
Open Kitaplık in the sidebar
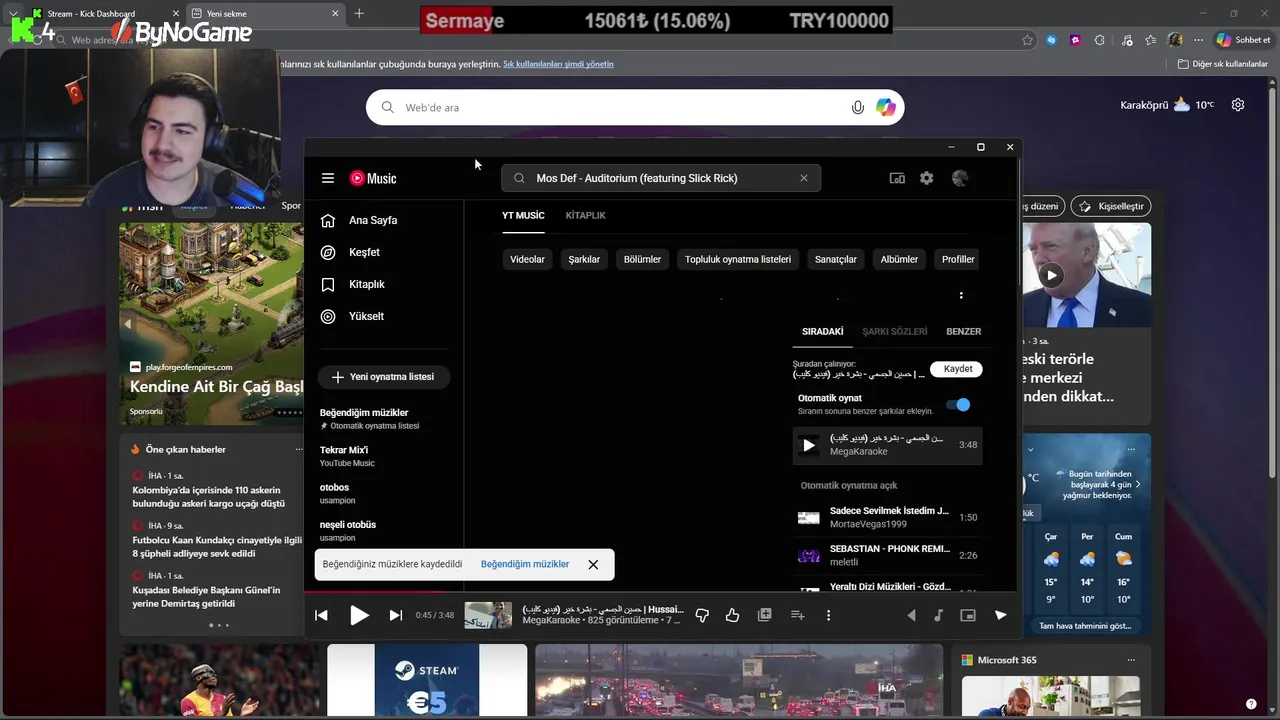pos(384,284)
